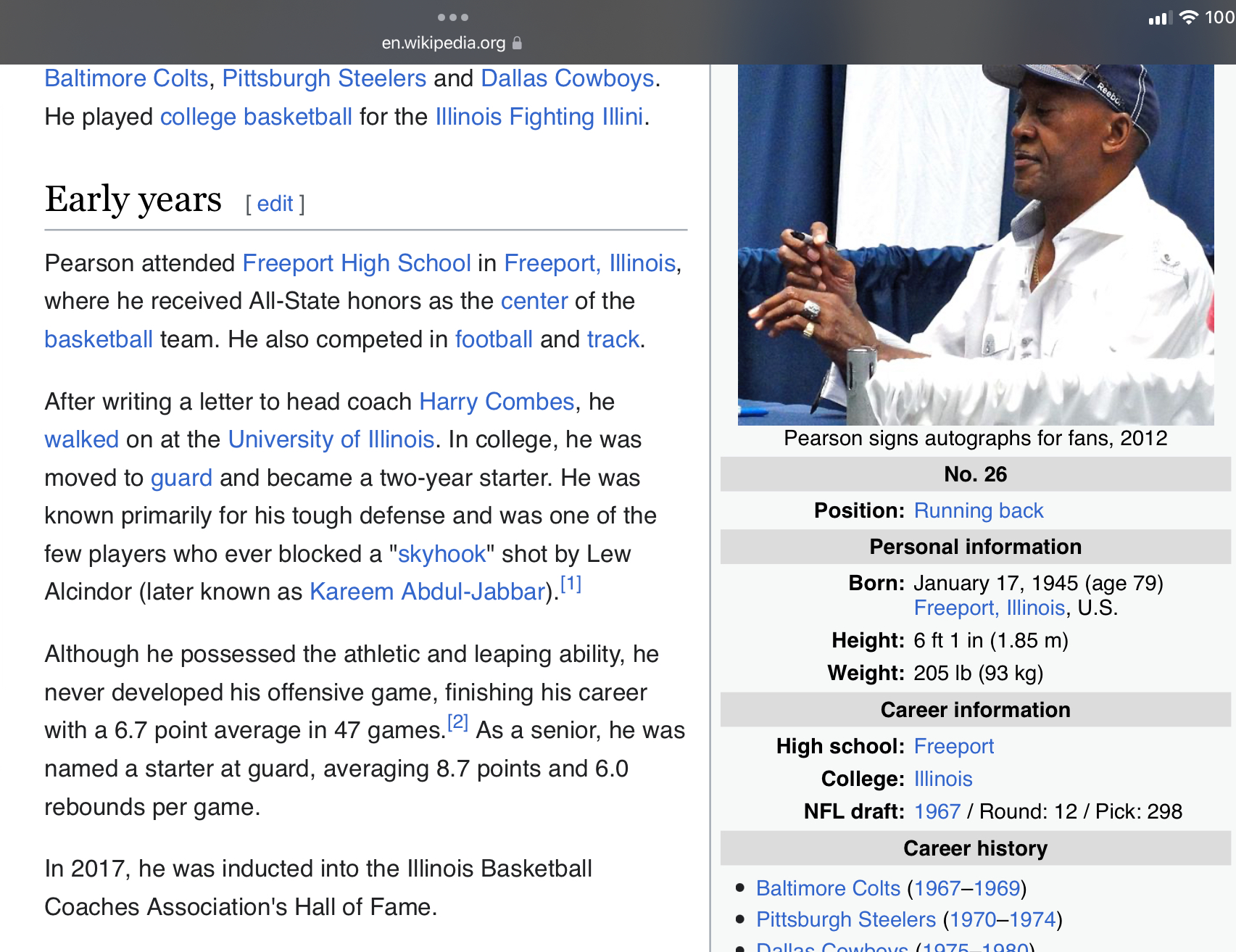Open the Illinois Fighting Illini link

click(x=539, y=117)
